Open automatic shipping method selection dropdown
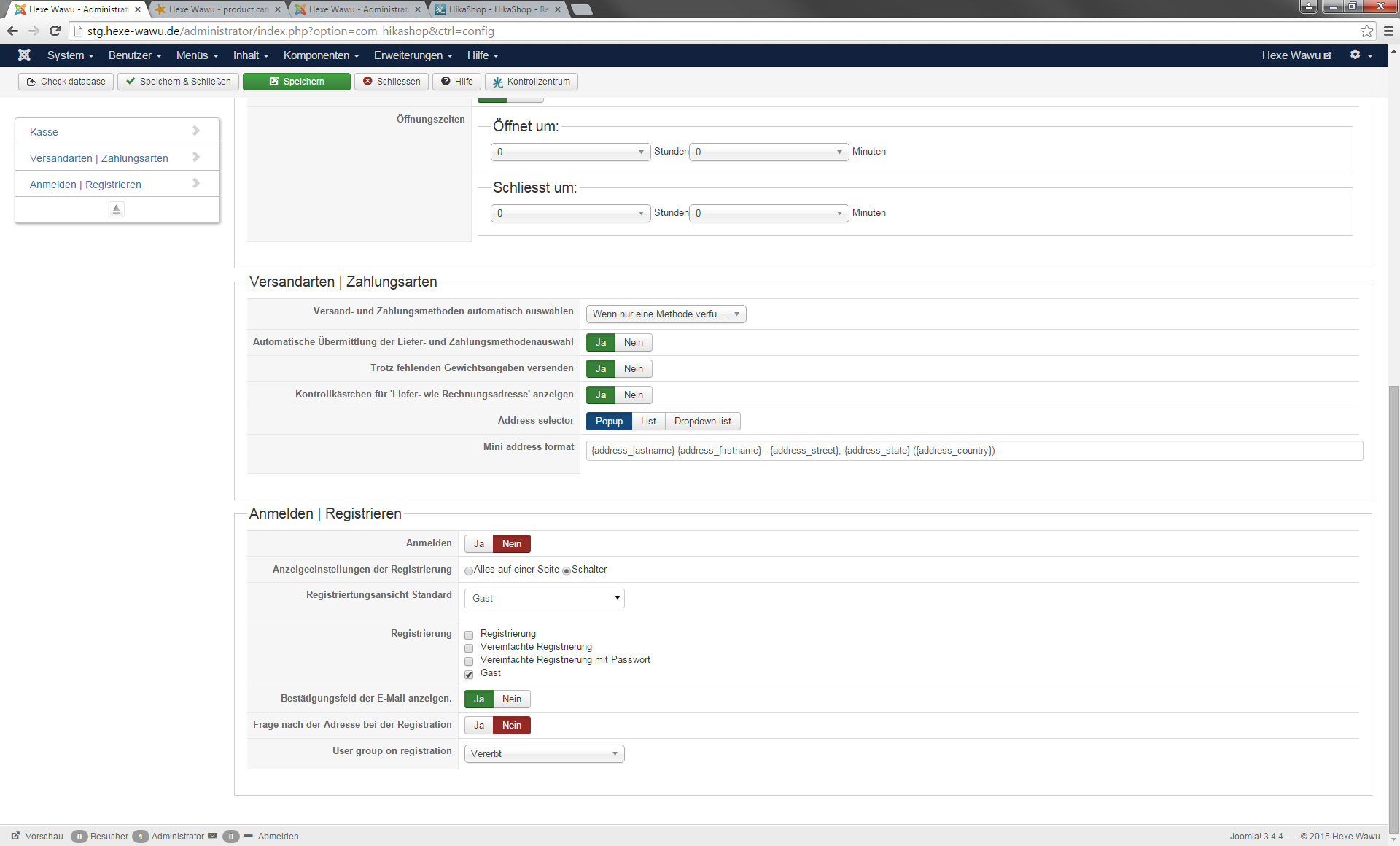Viewport: 1400px width, 846px height. coord(666,314)
